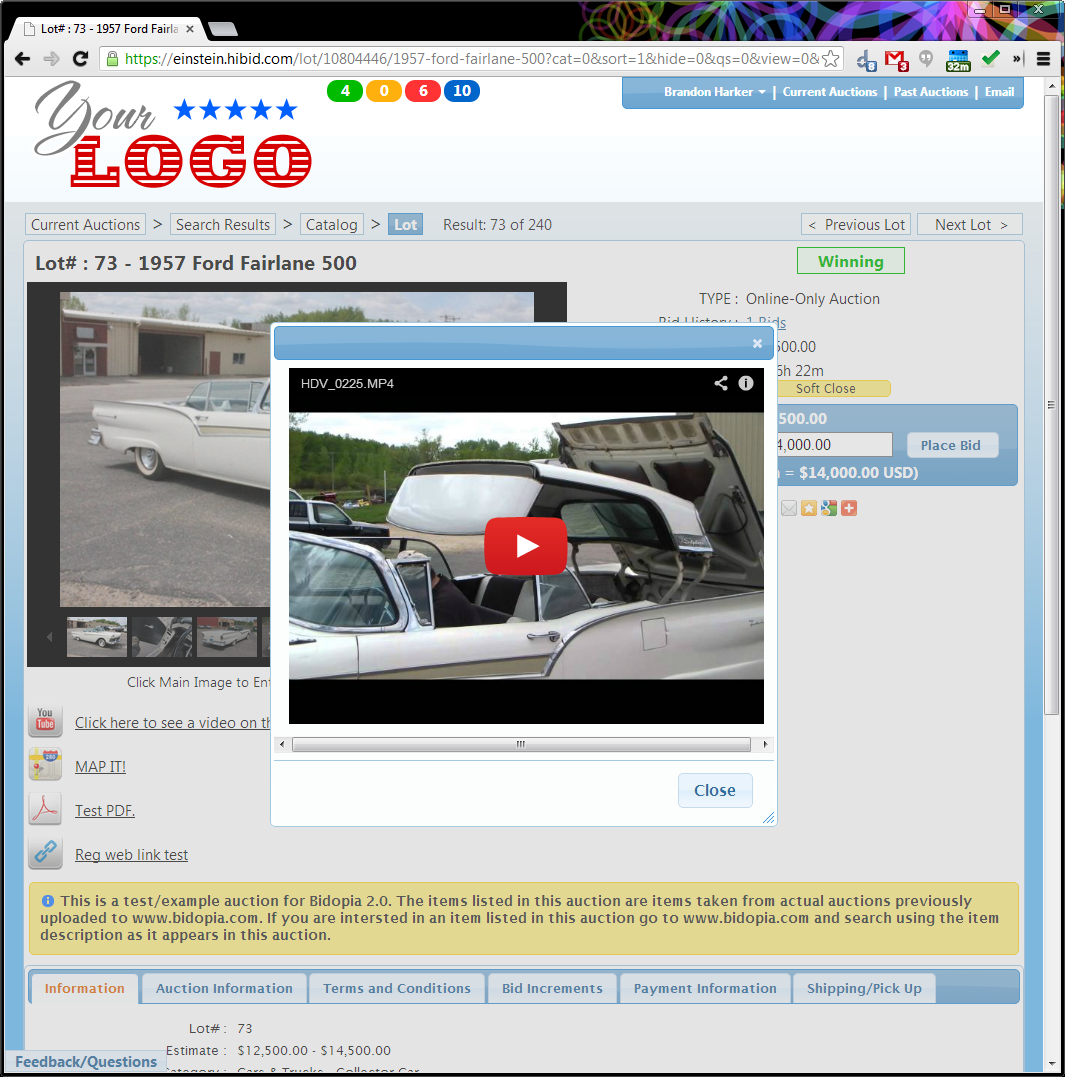The image size is (1065, 1077).
Task: Open Current Auctions in the top bar
Action: point(829,92)
